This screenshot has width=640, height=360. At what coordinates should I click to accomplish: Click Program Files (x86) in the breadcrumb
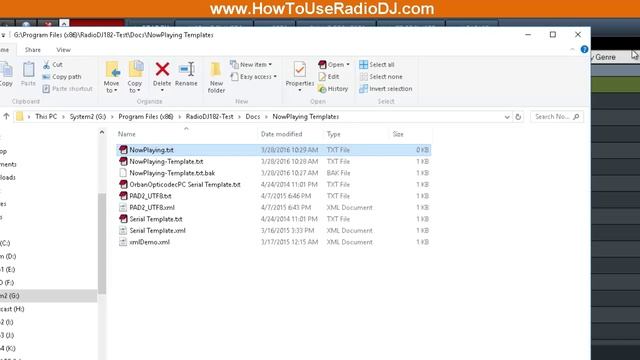pyautogui.click(x=146, y=117)
